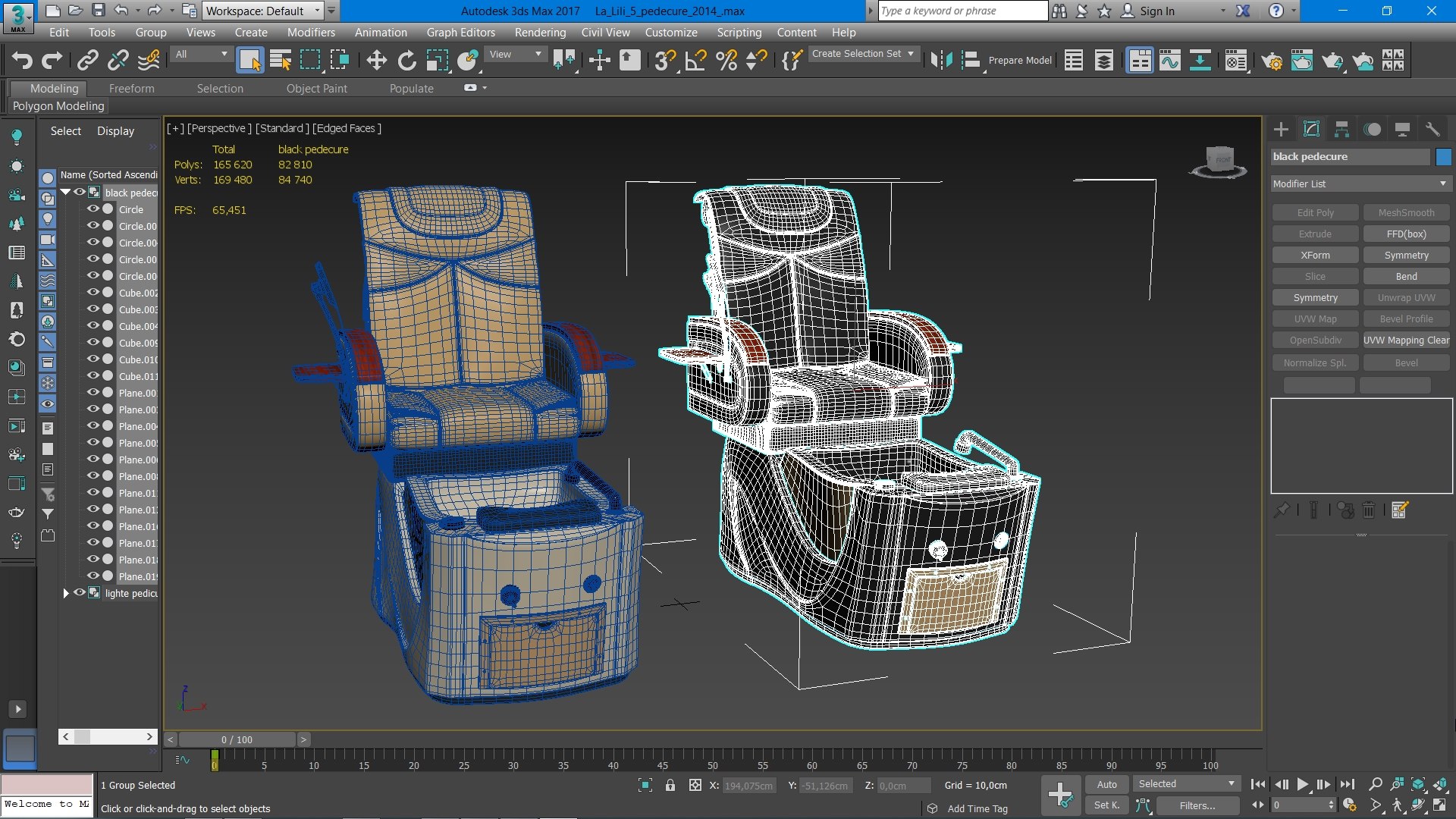
Task: Open the Create tab plus icon in command panel
Action: click(x=1281, y=130)
